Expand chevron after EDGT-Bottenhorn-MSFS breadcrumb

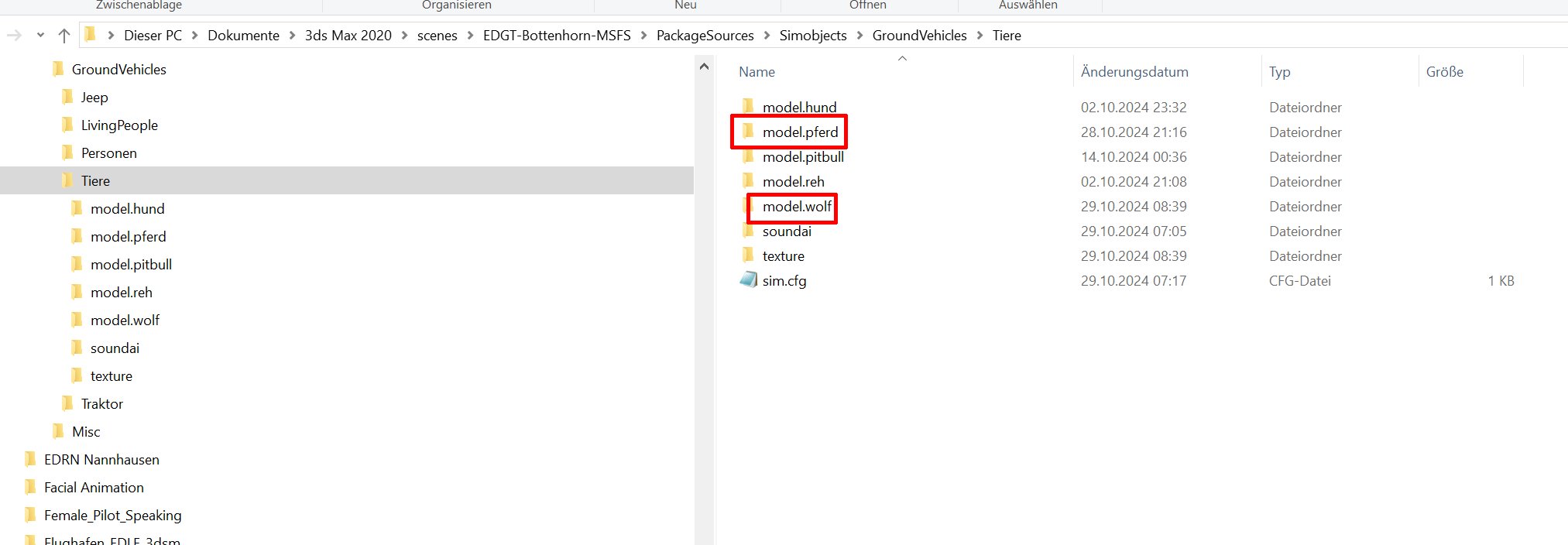643,36
